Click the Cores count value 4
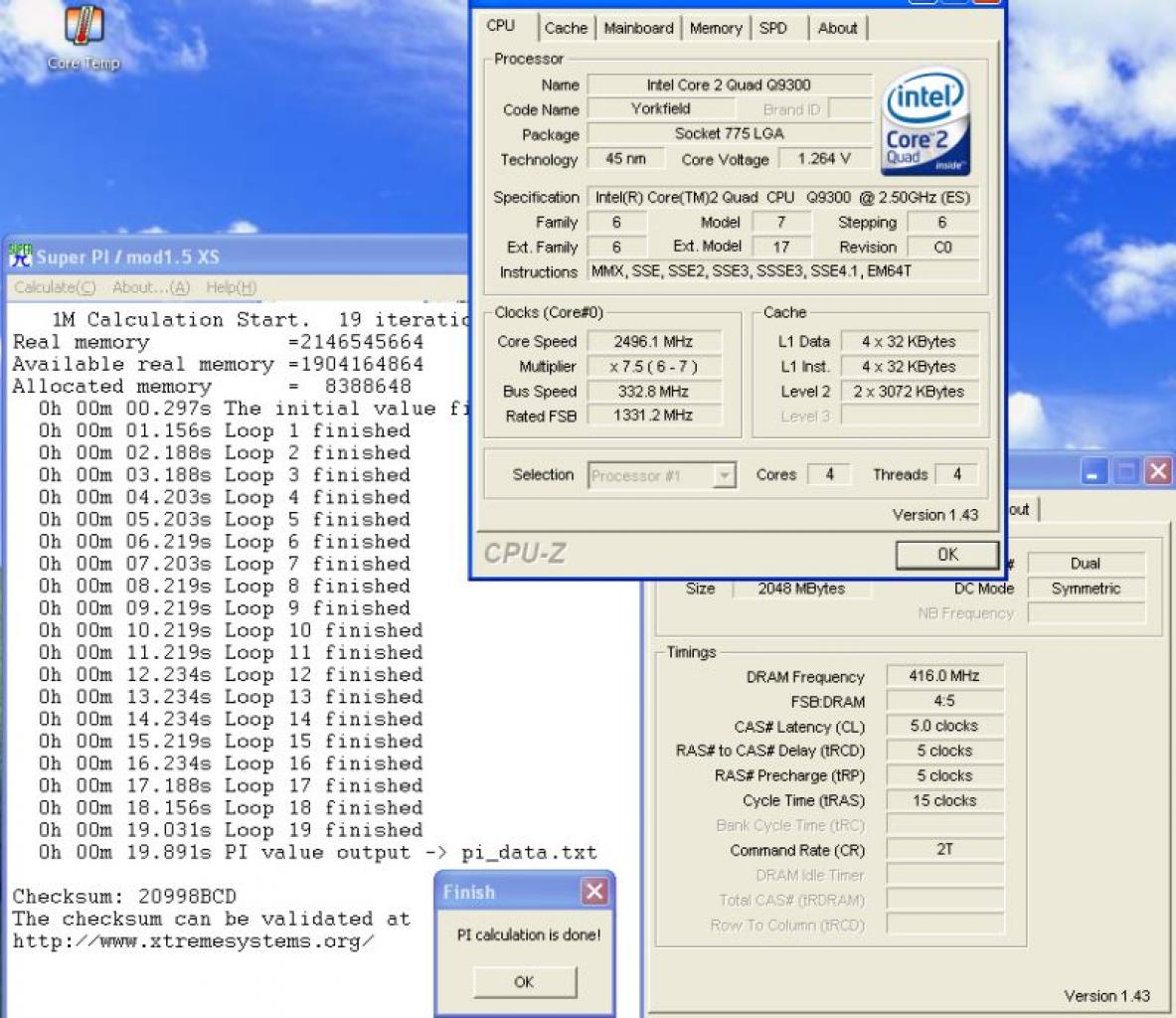Screen dimensions: 1176x1018 click(x=829, y=474)
